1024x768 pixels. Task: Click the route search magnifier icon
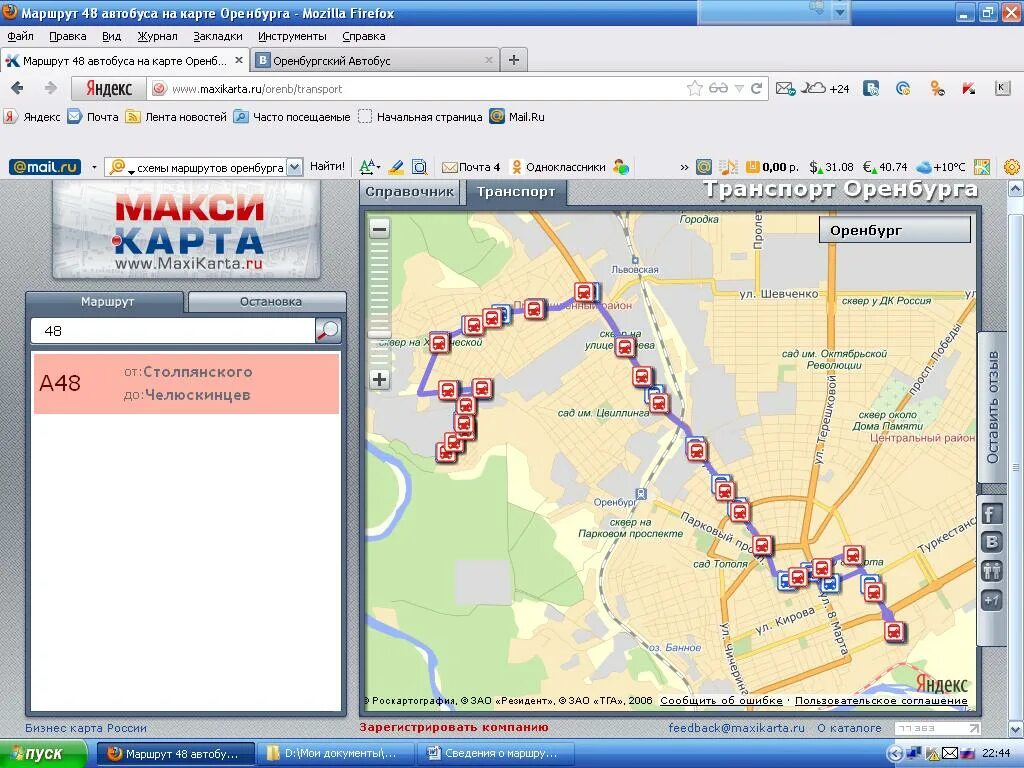coord(328,331)
